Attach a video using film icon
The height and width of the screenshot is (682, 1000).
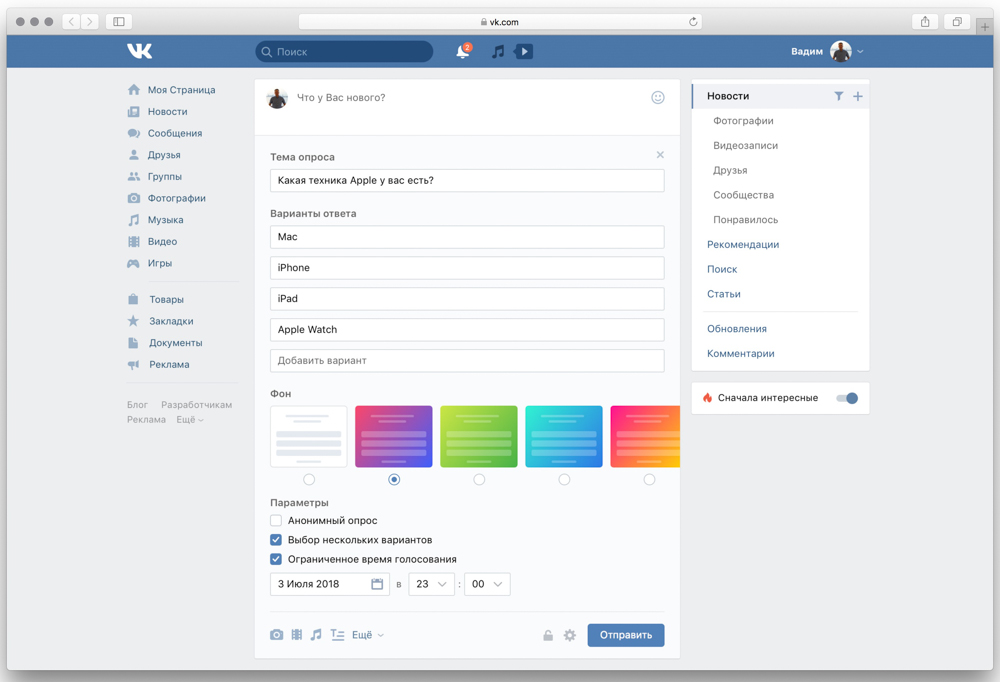click(297, 635)
